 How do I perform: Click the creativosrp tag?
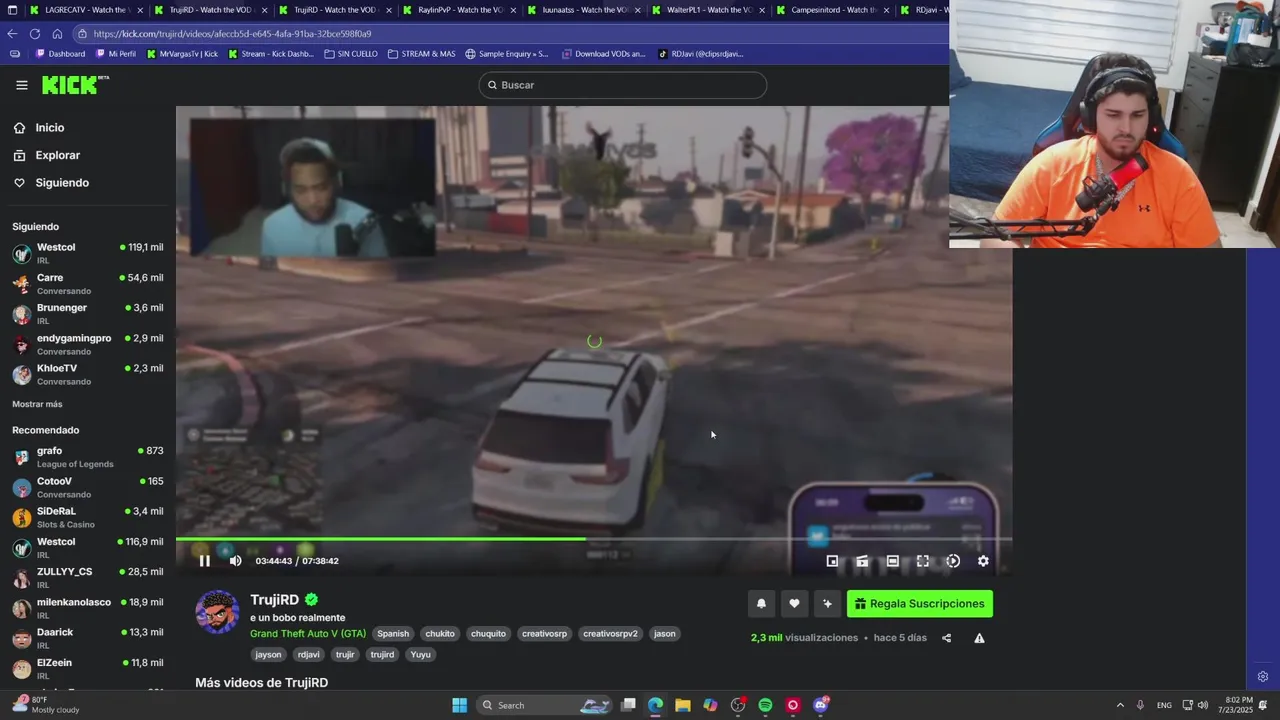(544, 634)
